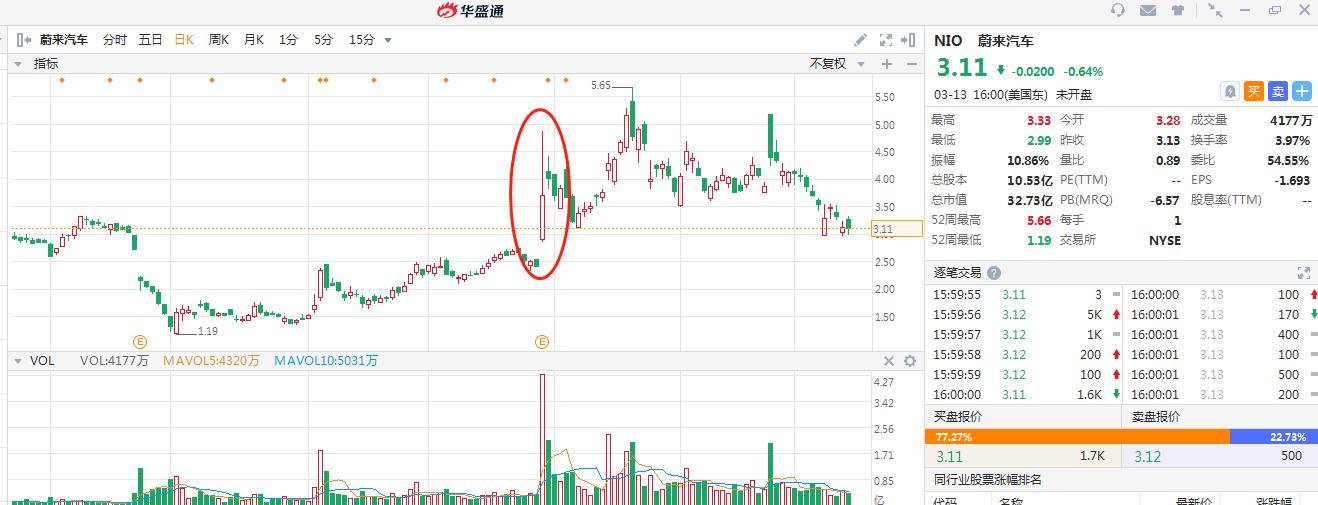Click the -0.64% change value

[x=1083, y=71]
